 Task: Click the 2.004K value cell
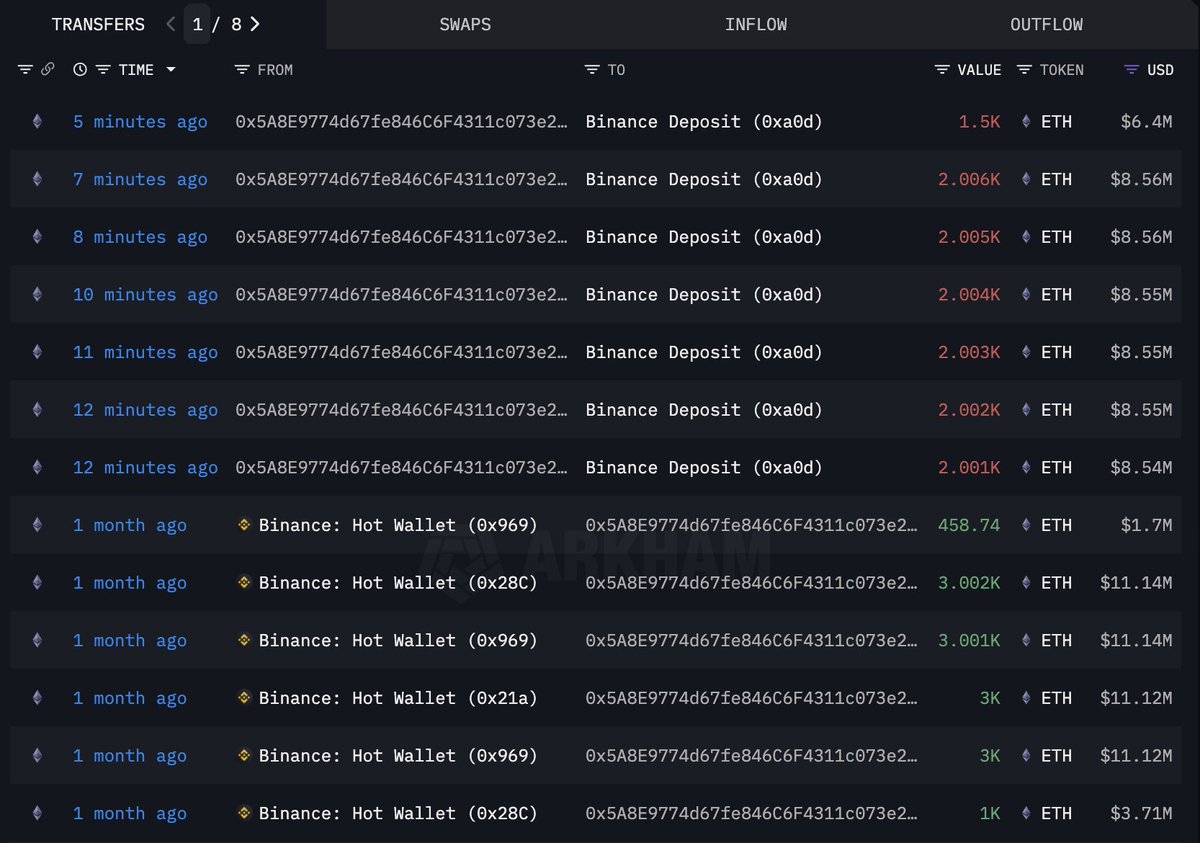[969, 295]
